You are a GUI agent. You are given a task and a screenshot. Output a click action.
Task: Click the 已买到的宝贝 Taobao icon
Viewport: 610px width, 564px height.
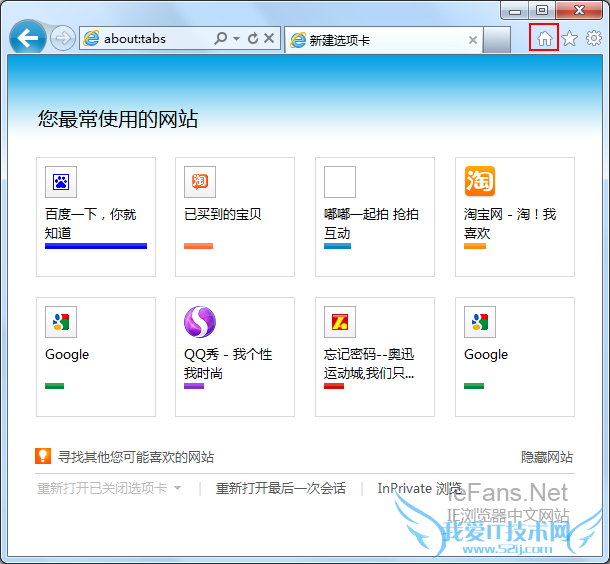click(200, 182)
